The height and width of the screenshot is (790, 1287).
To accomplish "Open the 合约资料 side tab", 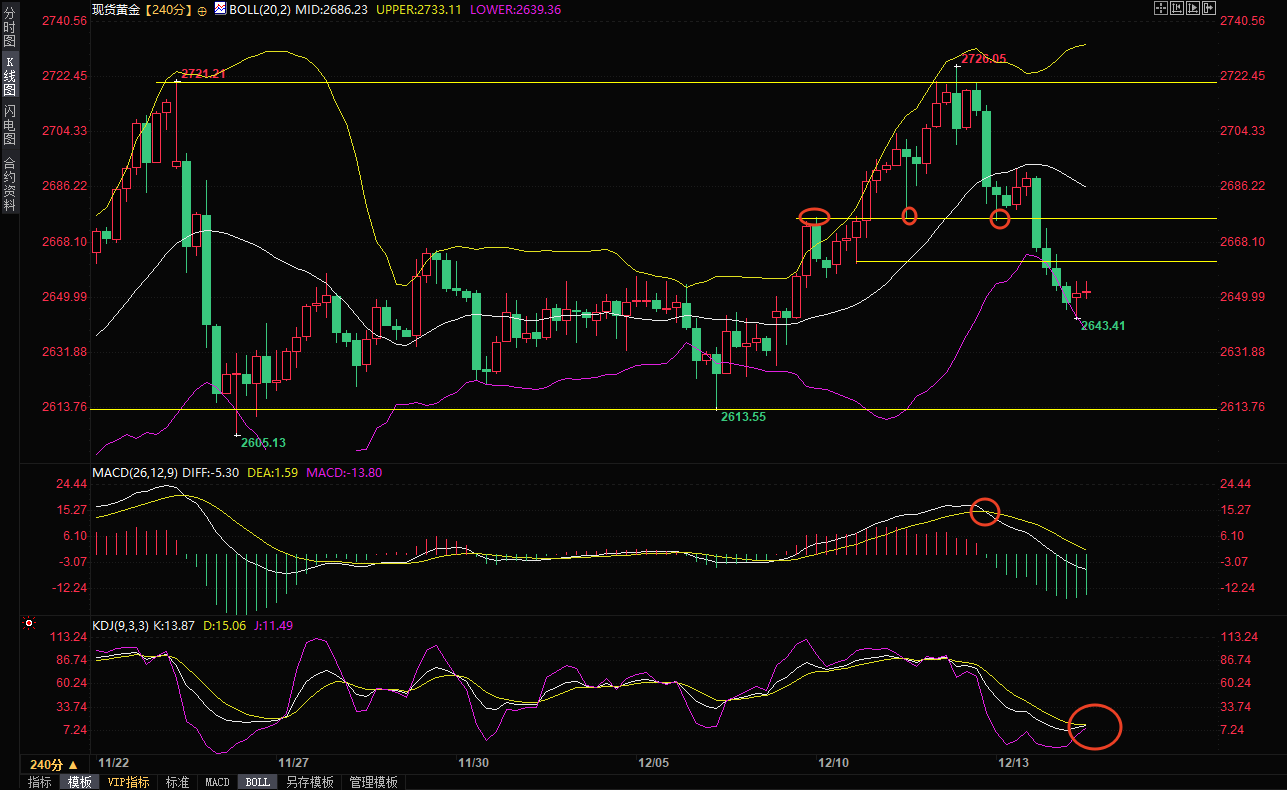I will tap(9, 183).
